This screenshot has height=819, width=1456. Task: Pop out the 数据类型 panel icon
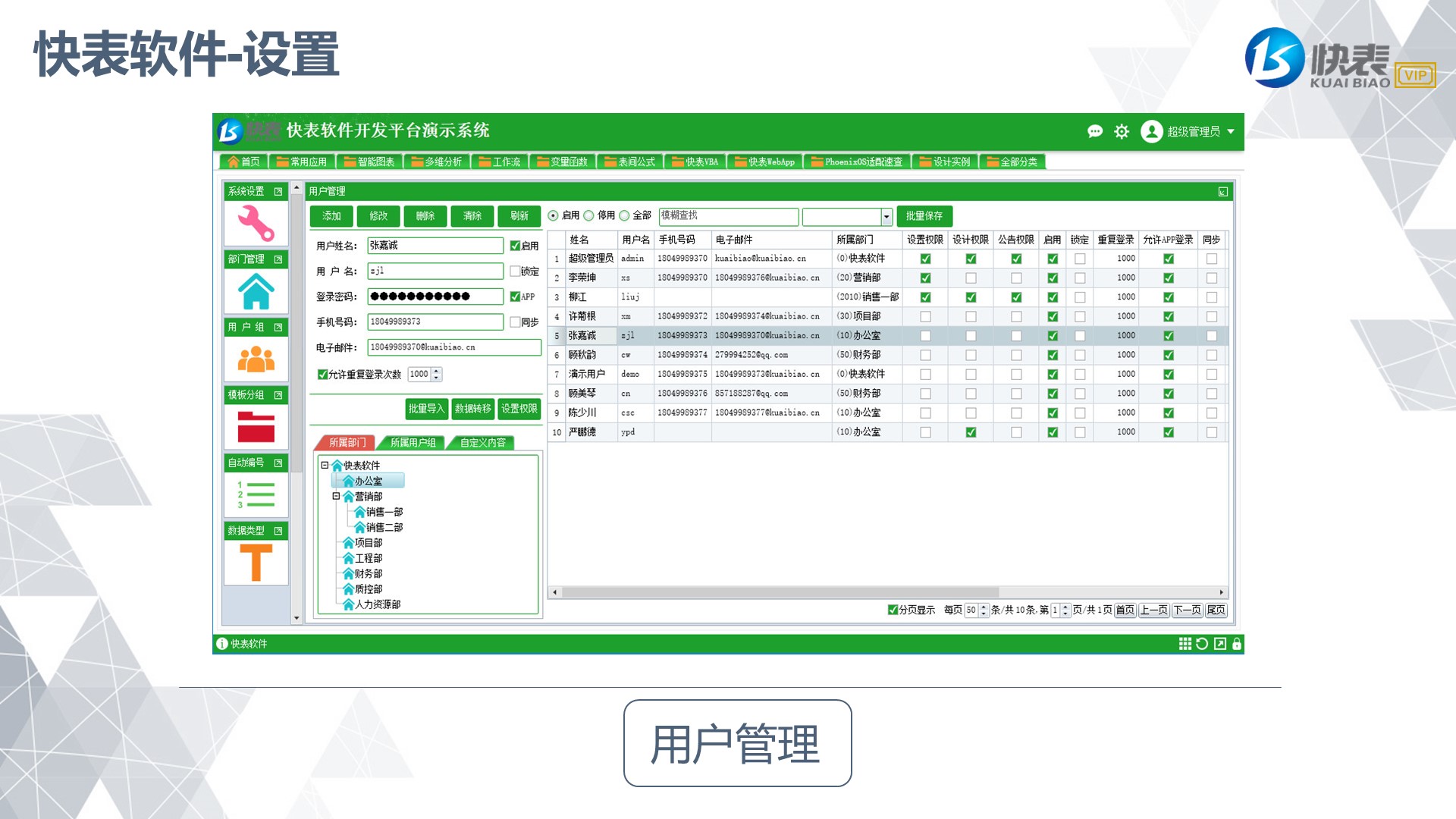coord(278,531)
